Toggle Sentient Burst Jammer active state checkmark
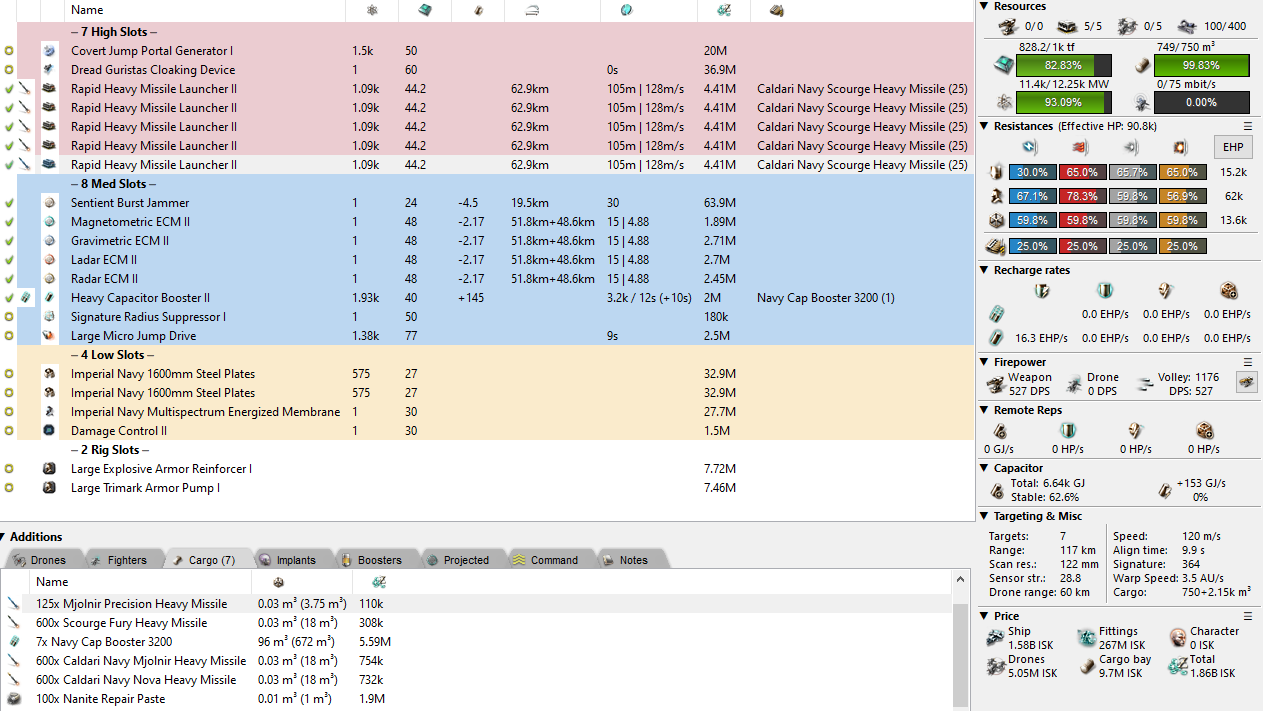 tap(9, 203)
